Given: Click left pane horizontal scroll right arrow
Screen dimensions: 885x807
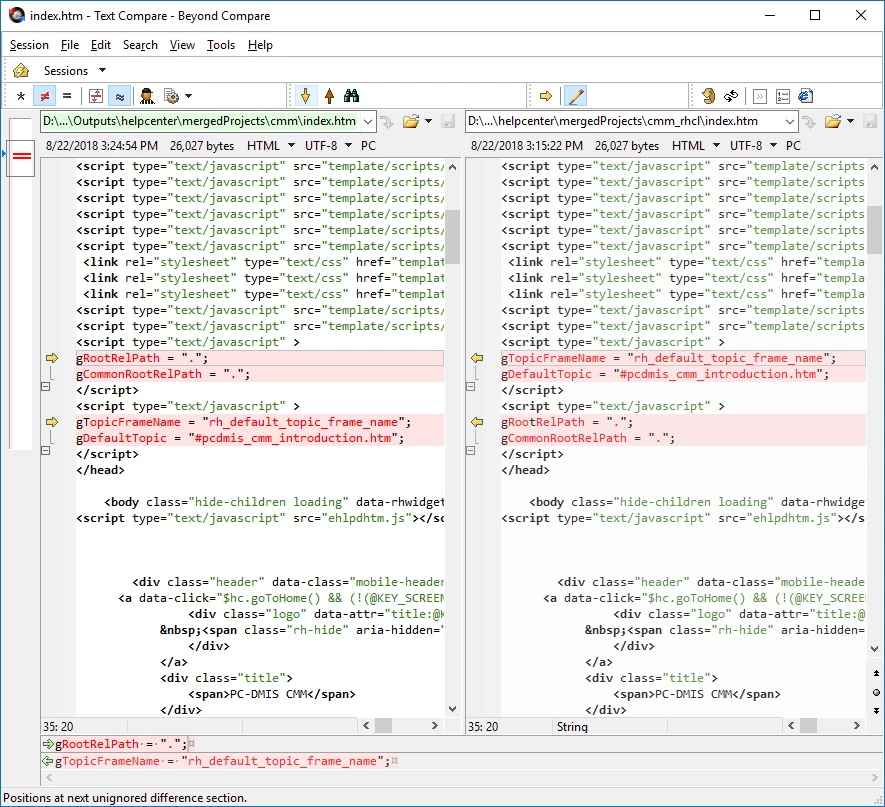Looking at the screenshot, I should (x=435, y=726).
